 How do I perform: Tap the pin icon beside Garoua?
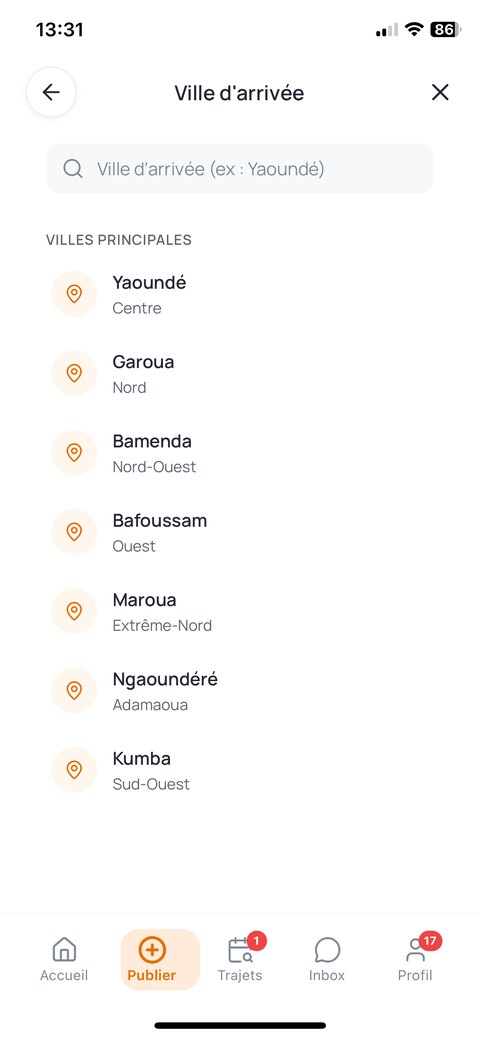point(74,373)
